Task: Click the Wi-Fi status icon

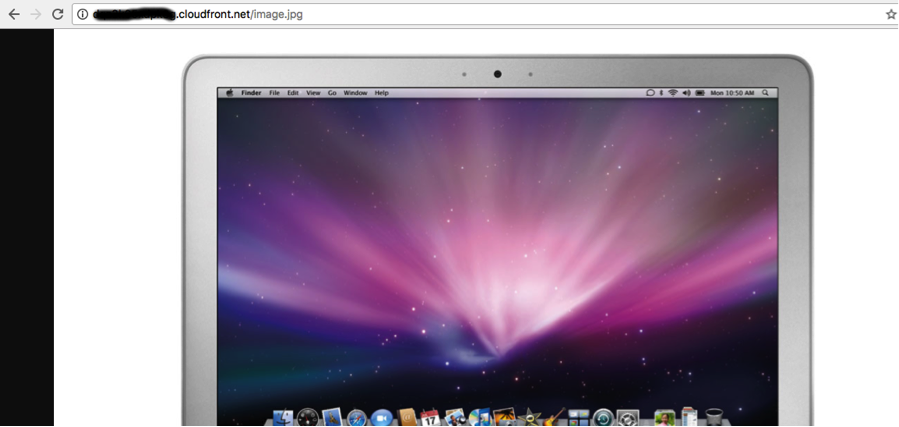Action: pos(673,92)
